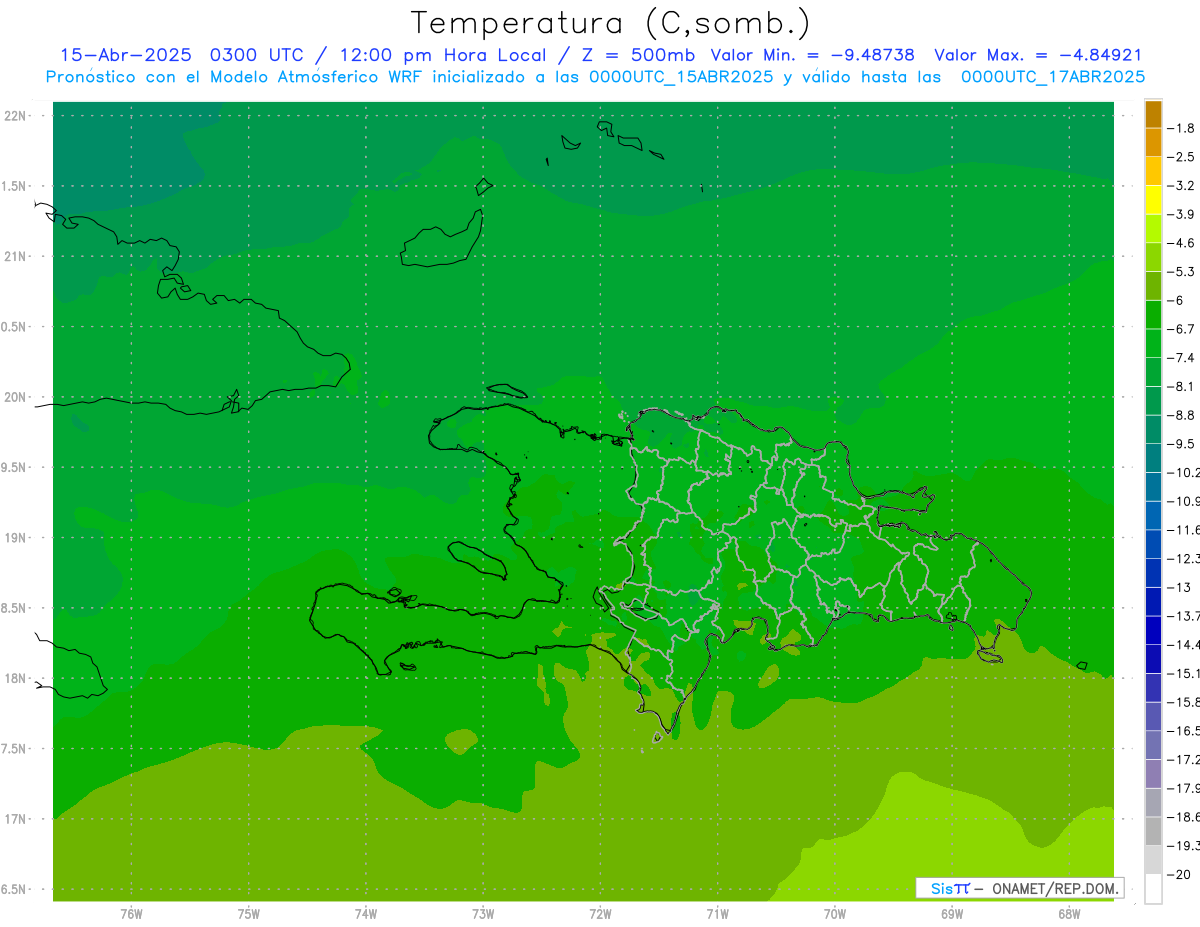Click the white swatch below the -20 mark

click(x=1153, y=888)
